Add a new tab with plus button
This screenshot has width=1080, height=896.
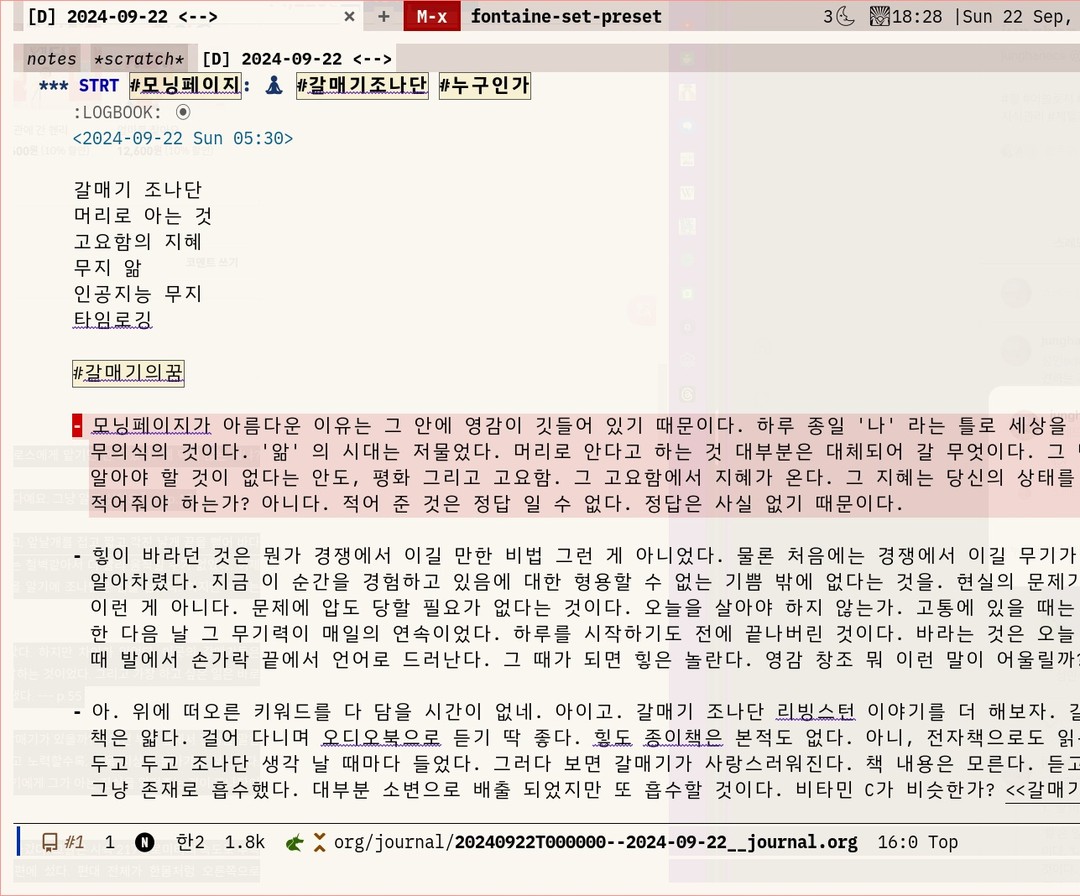[x=384, y=16]
